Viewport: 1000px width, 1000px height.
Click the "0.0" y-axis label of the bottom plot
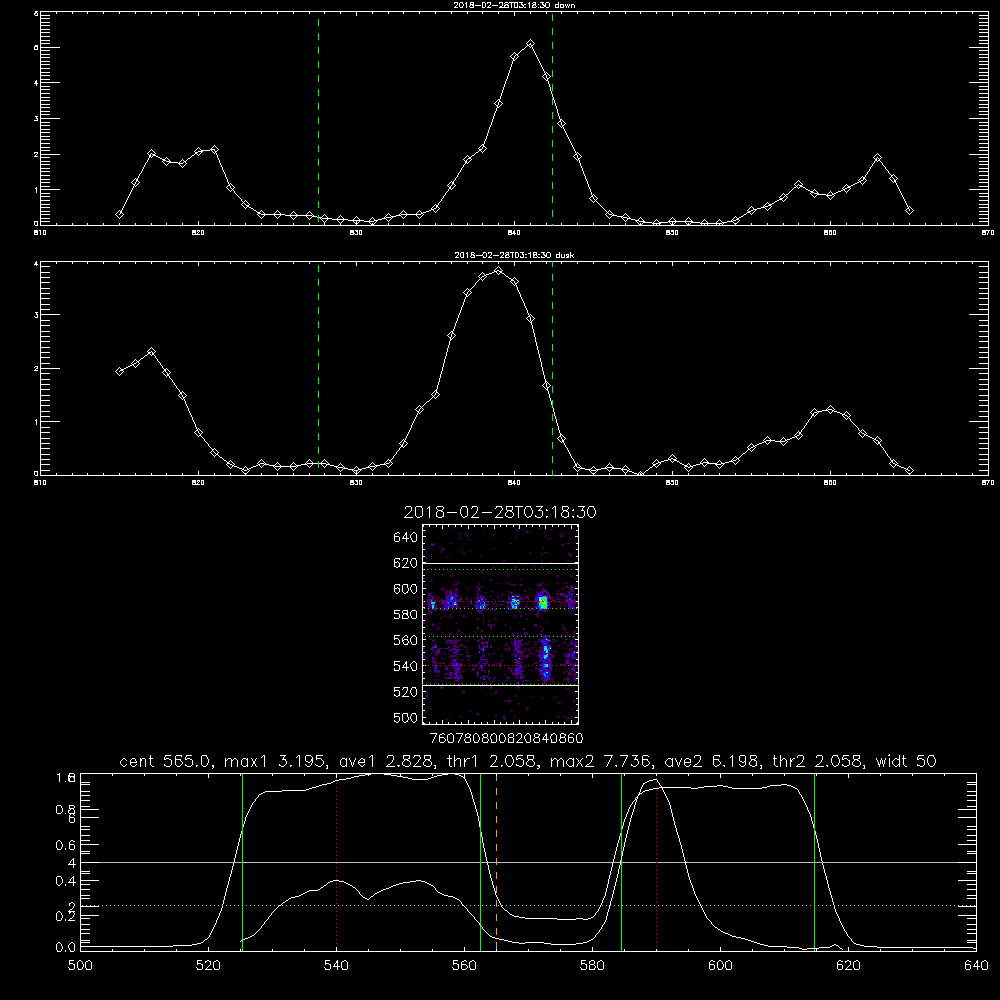[x=65, y=947]
